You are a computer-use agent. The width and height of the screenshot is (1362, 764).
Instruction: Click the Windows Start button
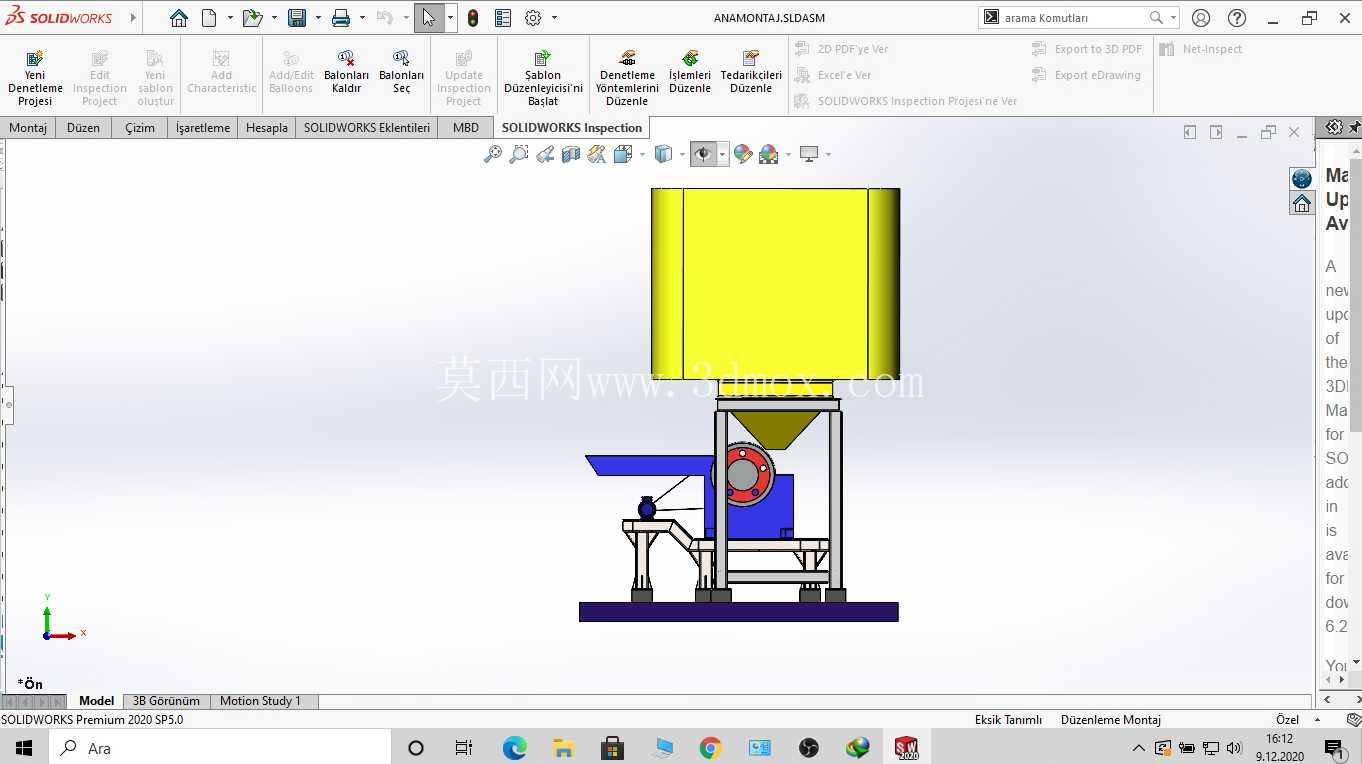24,748
